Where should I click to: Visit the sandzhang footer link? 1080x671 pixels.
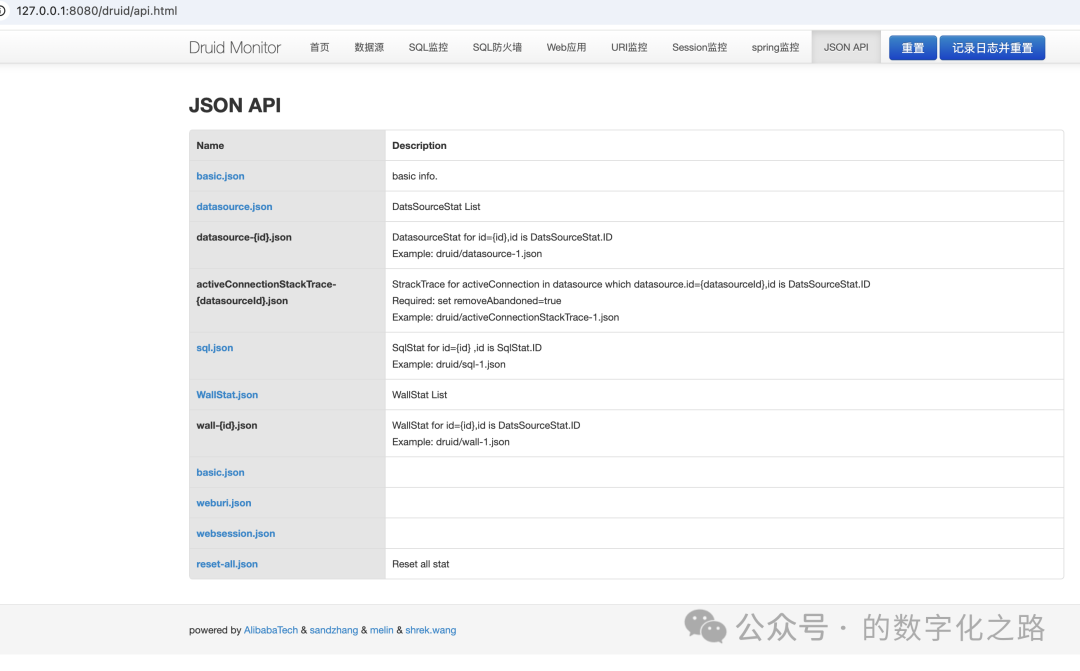333,630
